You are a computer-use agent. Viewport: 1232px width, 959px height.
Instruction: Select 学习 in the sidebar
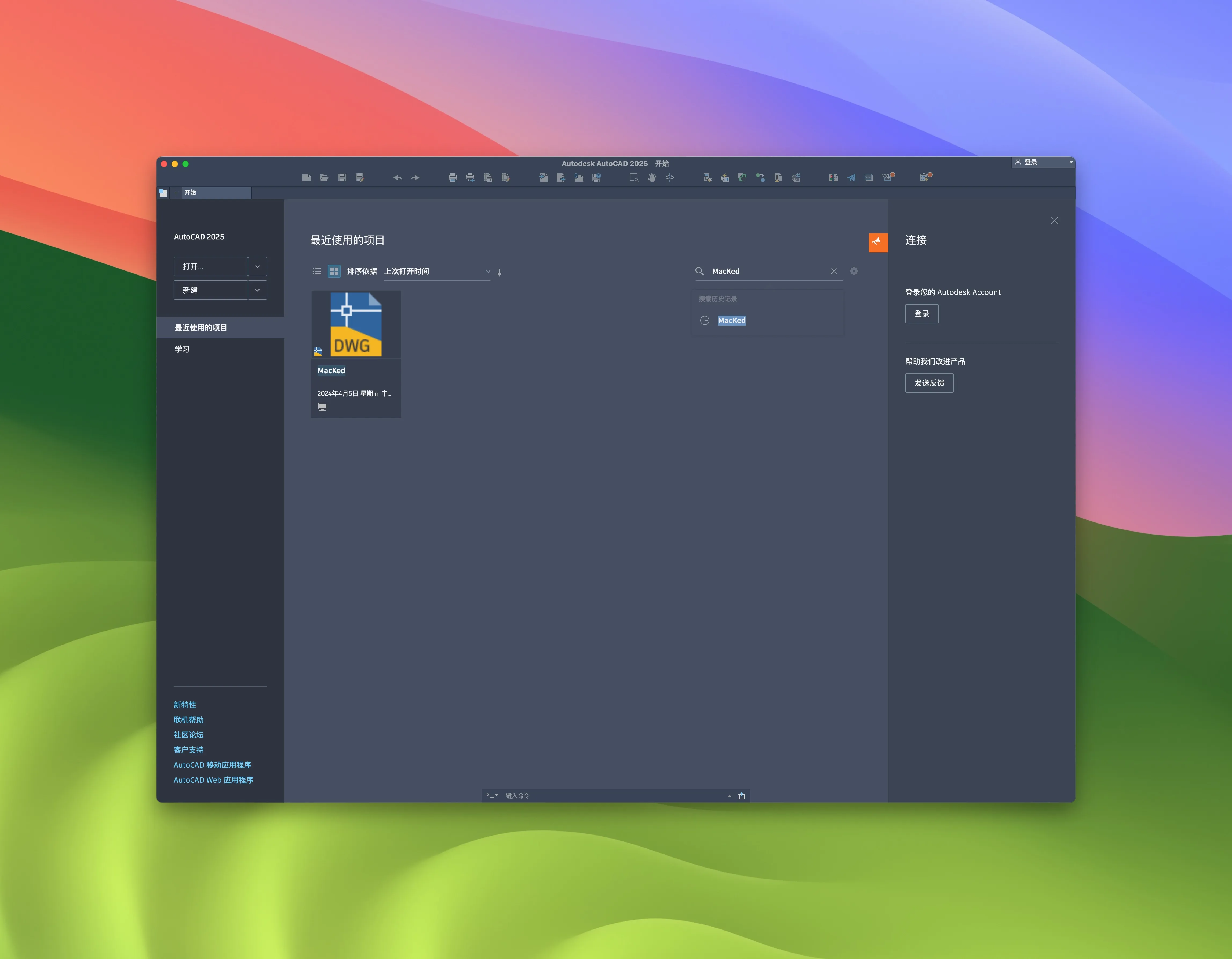tap(182, 349)
